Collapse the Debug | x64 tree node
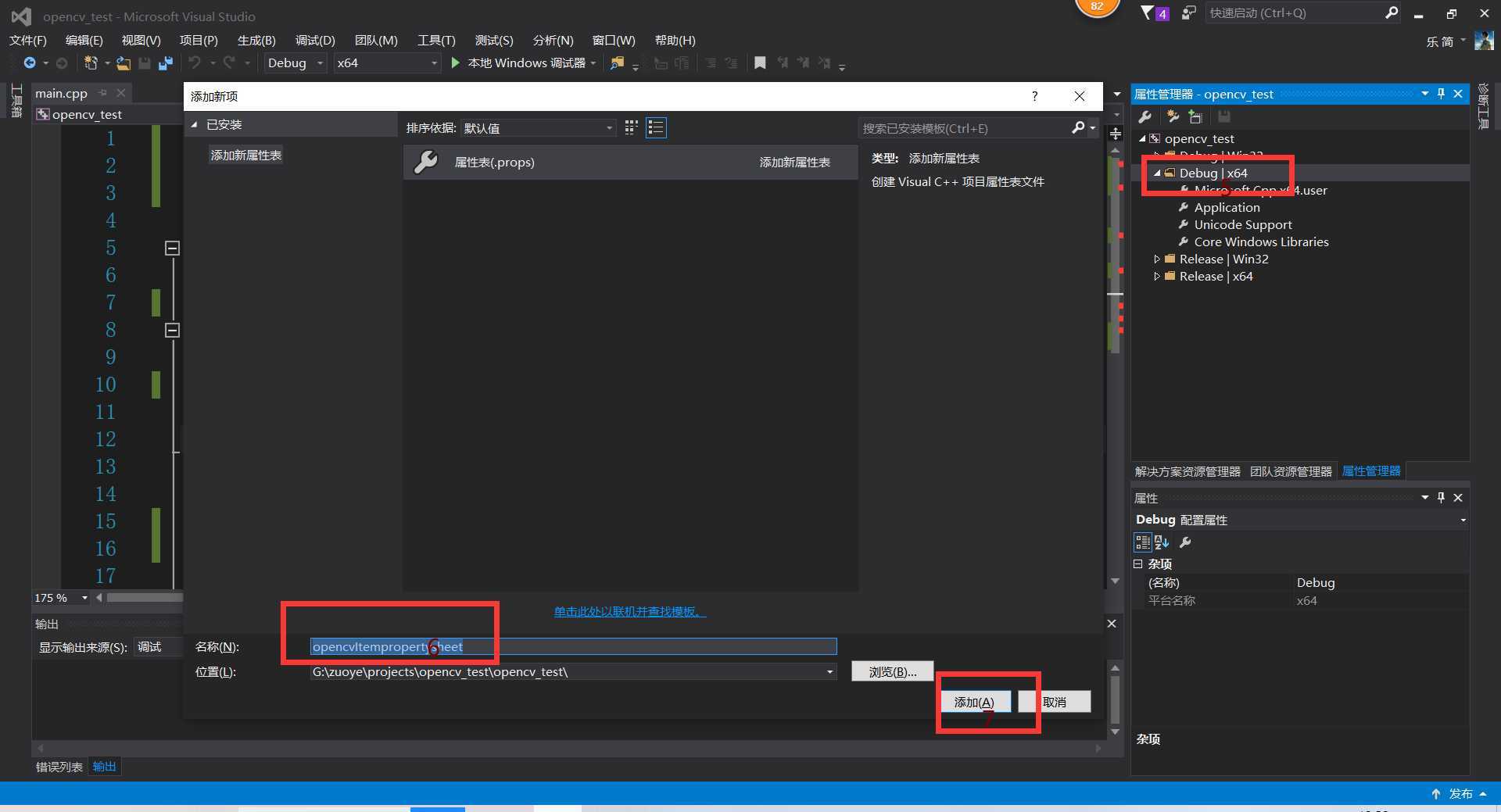Image resolution: width=1501 pixels, height=812 pixels. point(1157,173)
